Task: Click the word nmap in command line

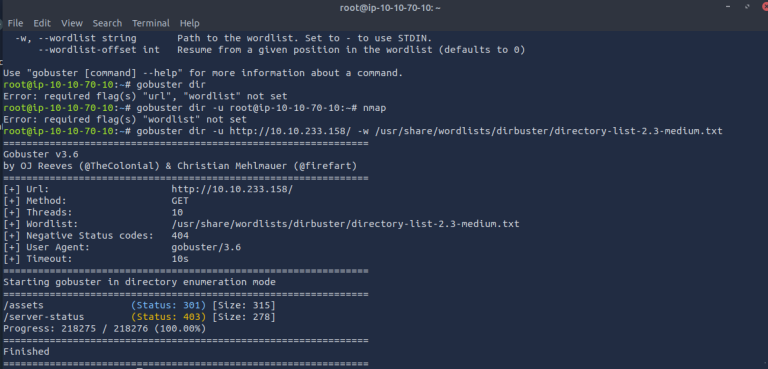Action: click(x=374, y=107)
